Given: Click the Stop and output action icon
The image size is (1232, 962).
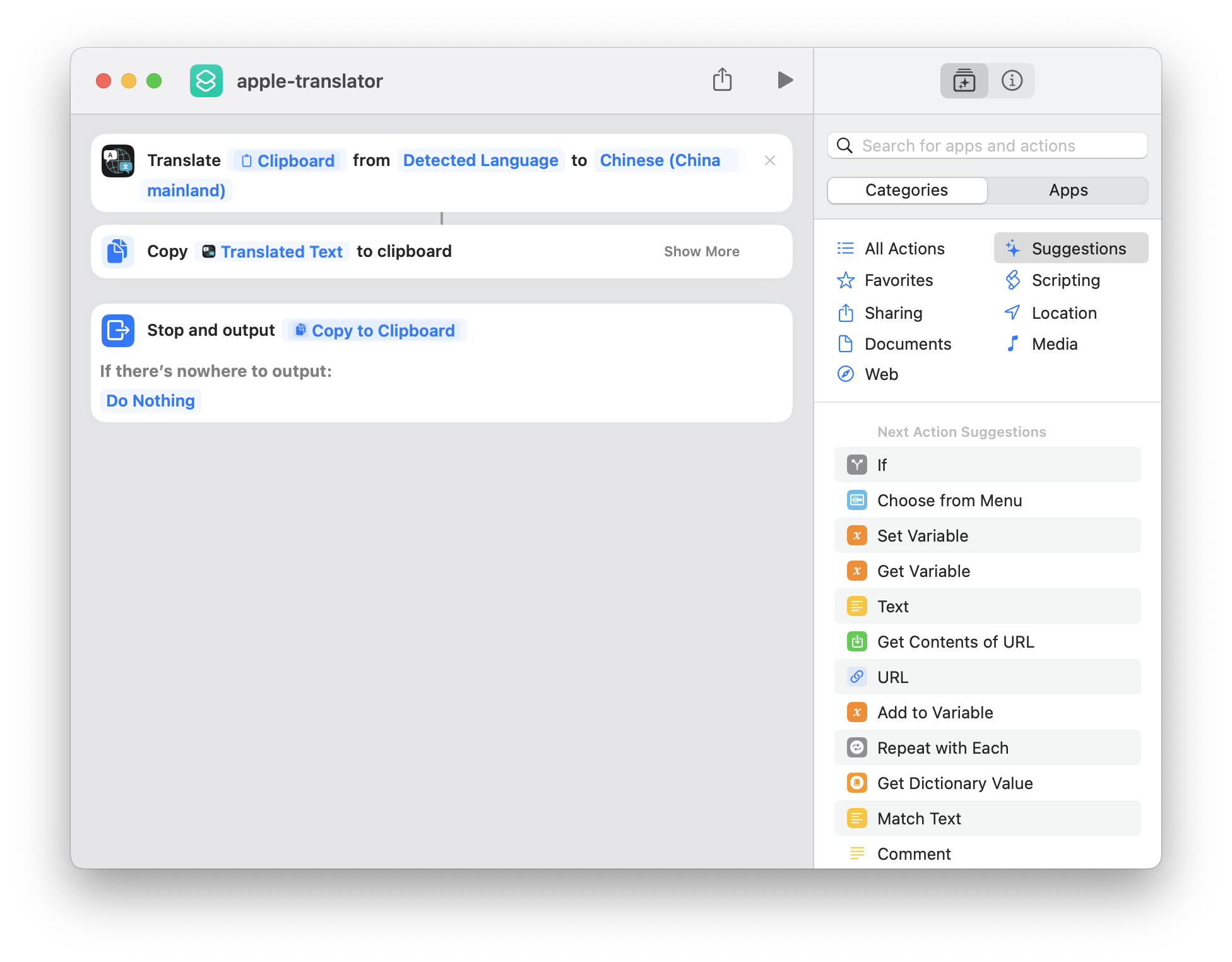Looking at the screenshot, I should click(x=118, y=331).
